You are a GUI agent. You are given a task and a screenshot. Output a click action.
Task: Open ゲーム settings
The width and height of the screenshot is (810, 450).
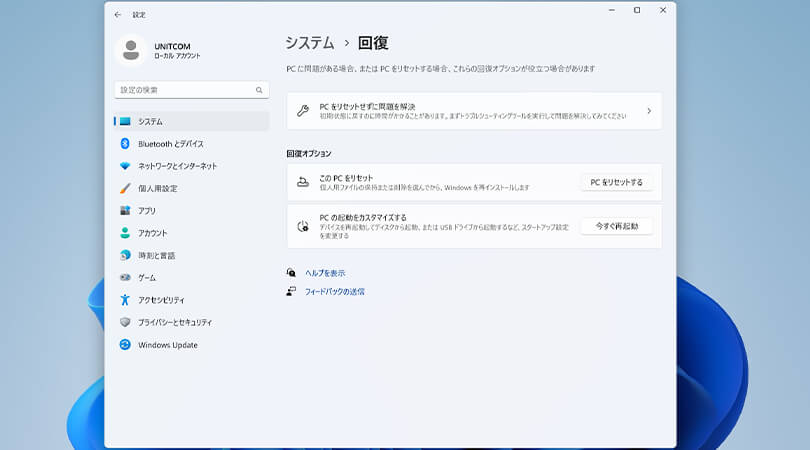coord(192,277)
